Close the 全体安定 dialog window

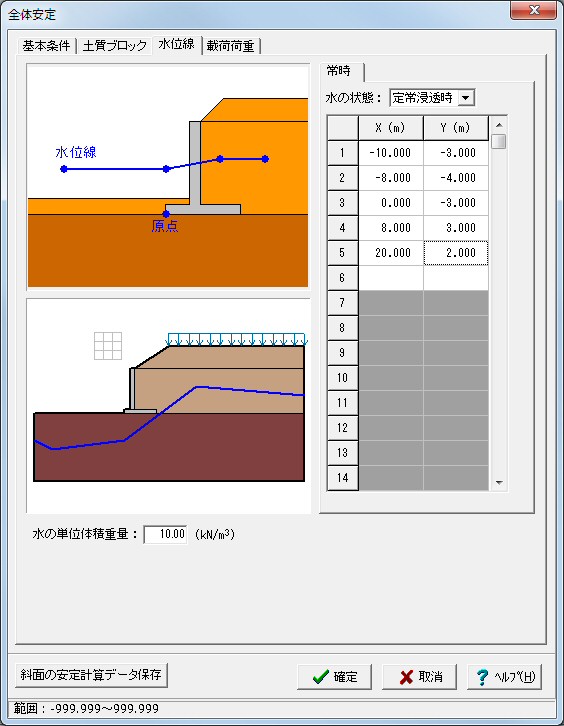tap(533, 10)
